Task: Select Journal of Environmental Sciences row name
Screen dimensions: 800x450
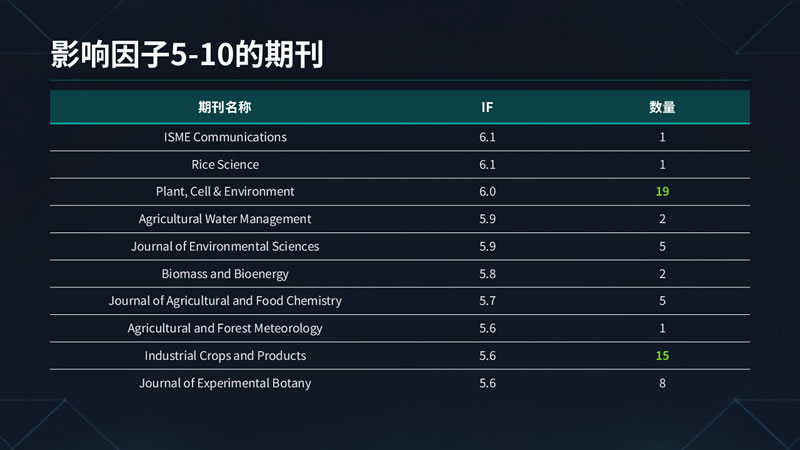Action: [x=225, y=246]
